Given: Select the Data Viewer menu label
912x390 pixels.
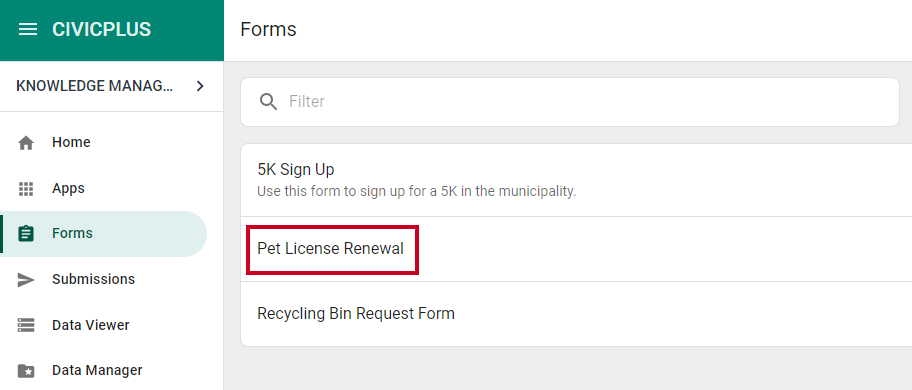Looking at the screenshot, I should point(91,325).
